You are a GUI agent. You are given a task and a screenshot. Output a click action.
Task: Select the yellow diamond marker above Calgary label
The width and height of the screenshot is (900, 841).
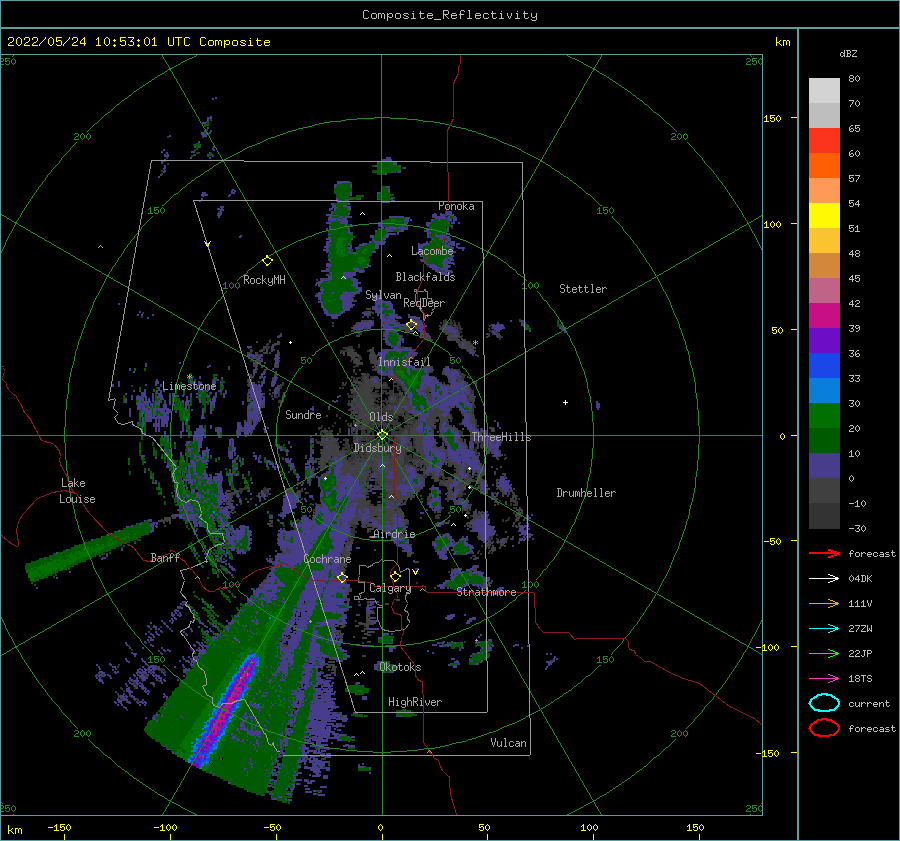point(395,576)
